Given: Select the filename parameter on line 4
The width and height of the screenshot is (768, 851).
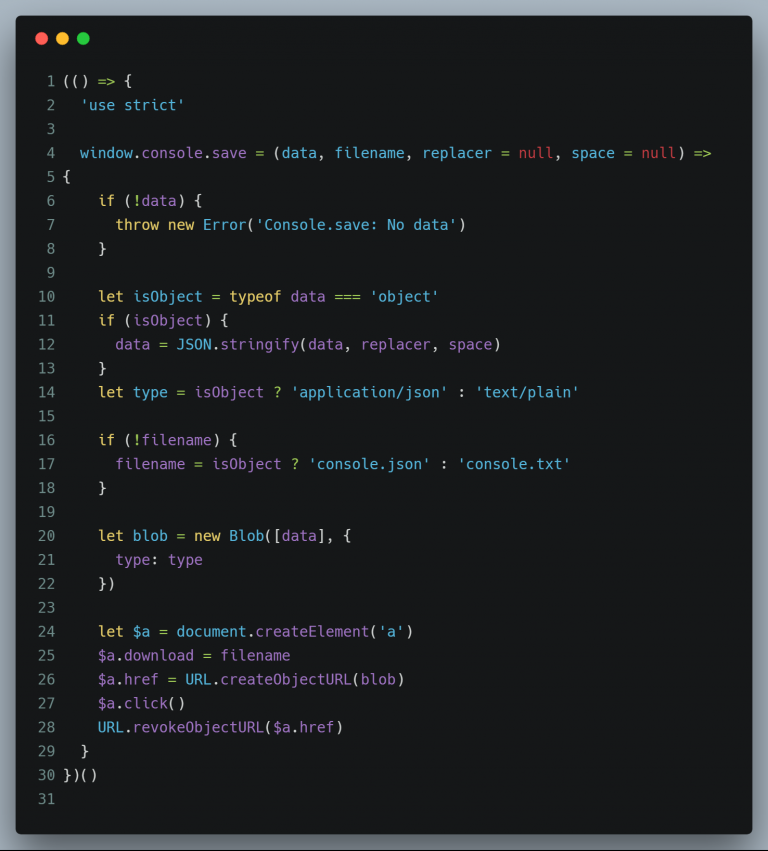Looking at the screenshot, I should pyautogui.click(x=369, y=153).
